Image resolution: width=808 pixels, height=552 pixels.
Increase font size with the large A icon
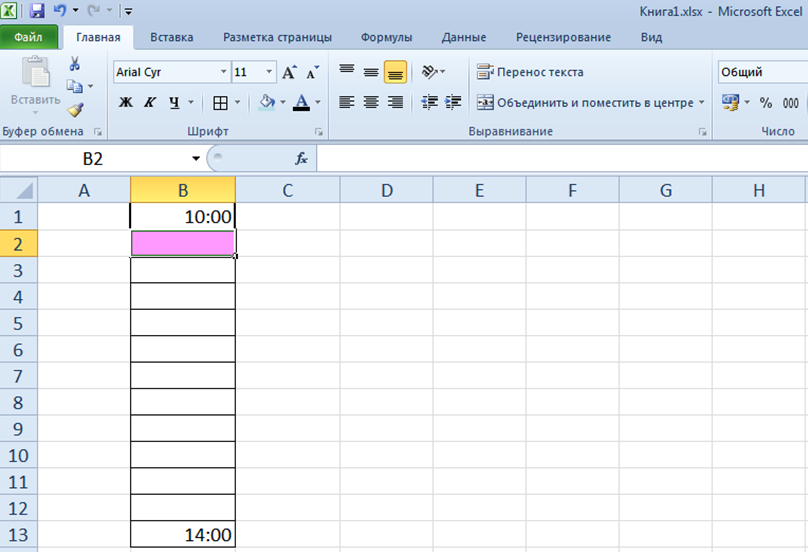[x=289, y=72]
